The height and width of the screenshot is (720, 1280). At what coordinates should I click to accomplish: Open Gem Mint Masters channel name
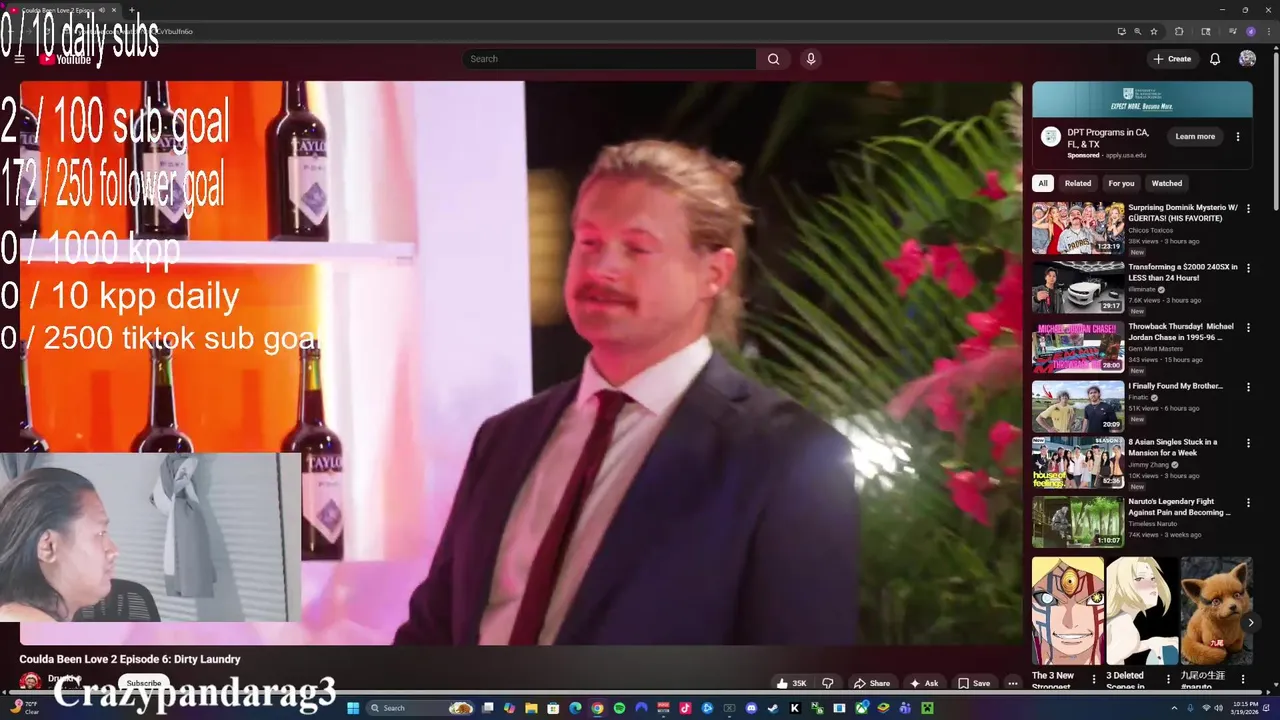[x=1154, y=349]
